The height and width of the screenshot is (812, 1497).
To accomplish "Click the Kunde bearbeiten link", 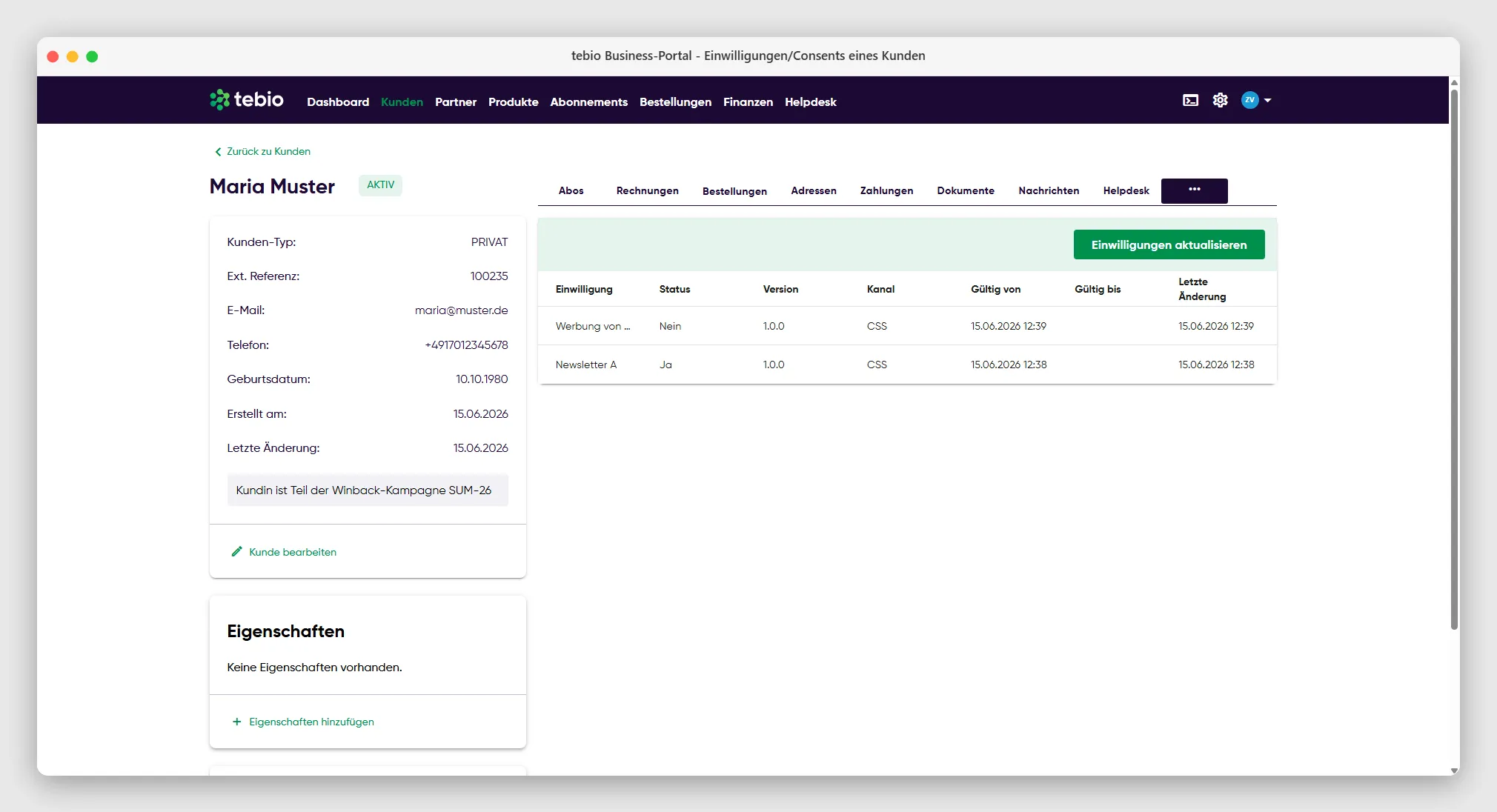I will coord(293,552).
